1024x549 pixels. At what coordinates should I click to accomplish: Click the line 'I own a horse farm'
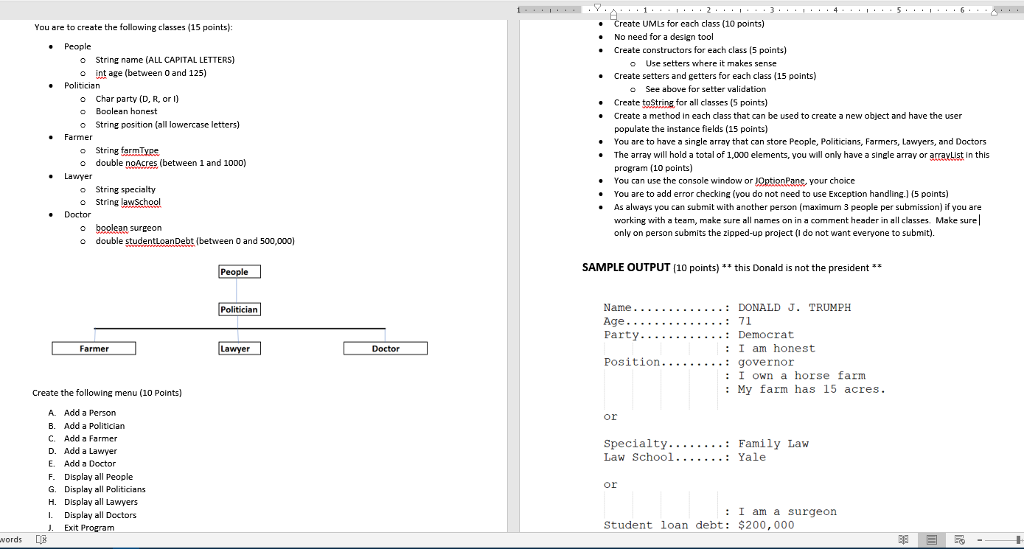click(x=802, y=376)
